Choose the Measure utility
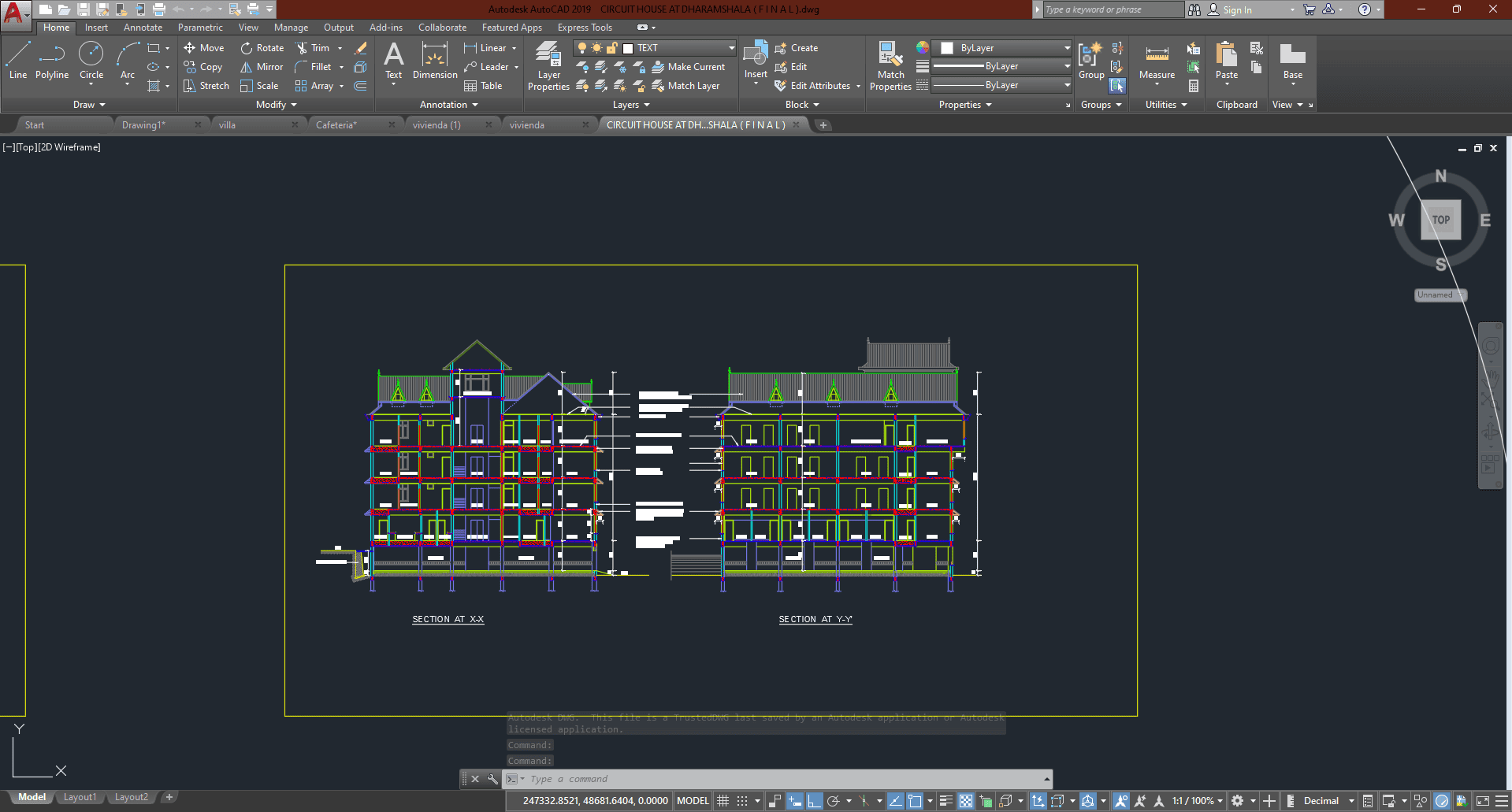1512x812 pixels. pos(1157,62)
